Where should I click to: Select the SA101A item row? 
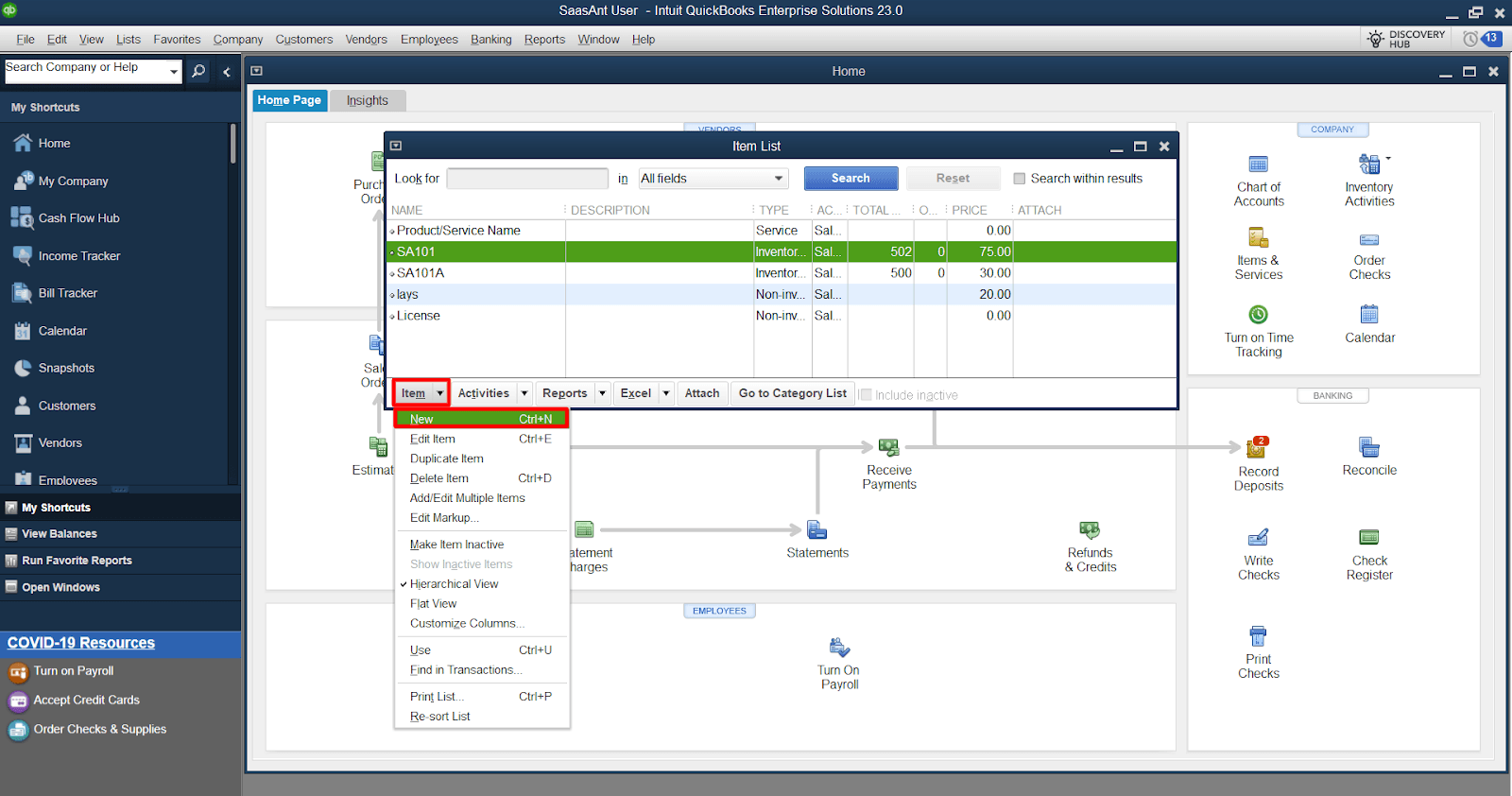[782, 273]
